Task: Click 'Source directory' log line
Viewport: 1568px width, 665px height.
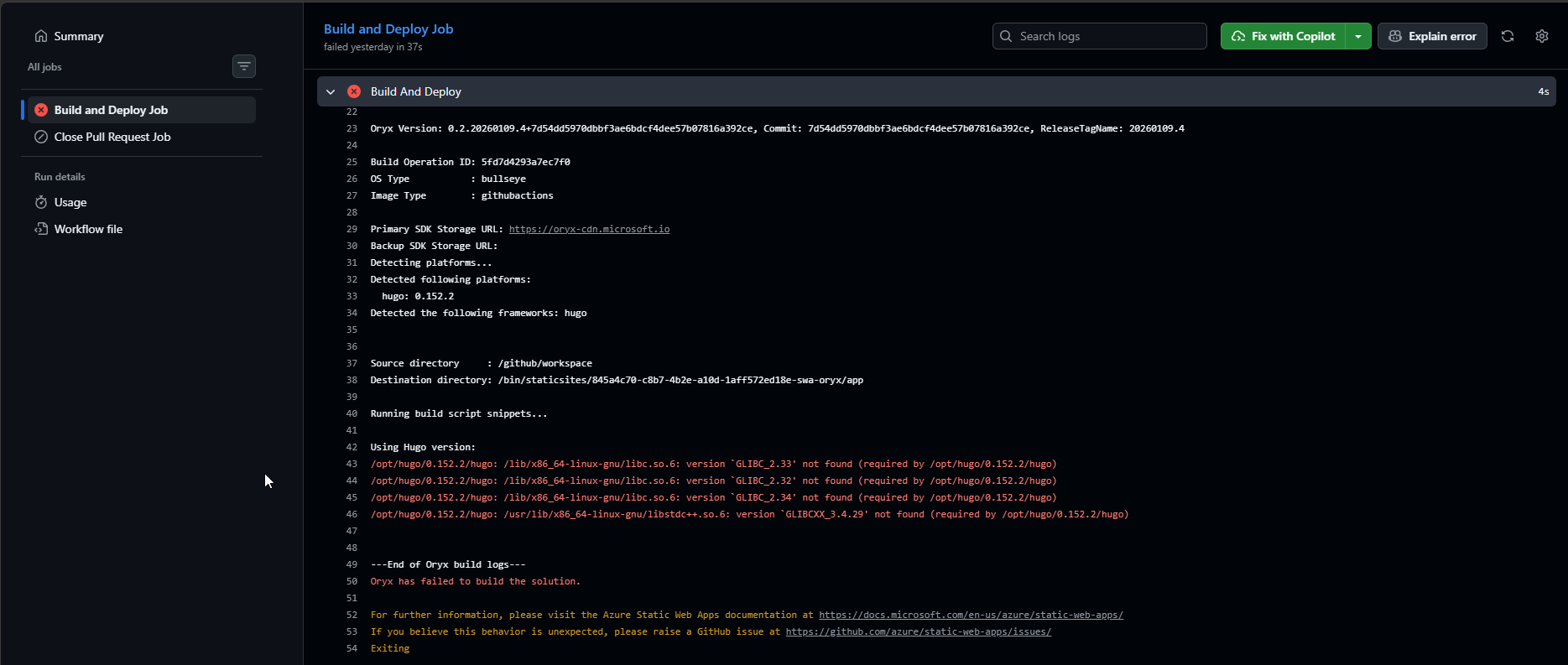Action: click(481, 363)
